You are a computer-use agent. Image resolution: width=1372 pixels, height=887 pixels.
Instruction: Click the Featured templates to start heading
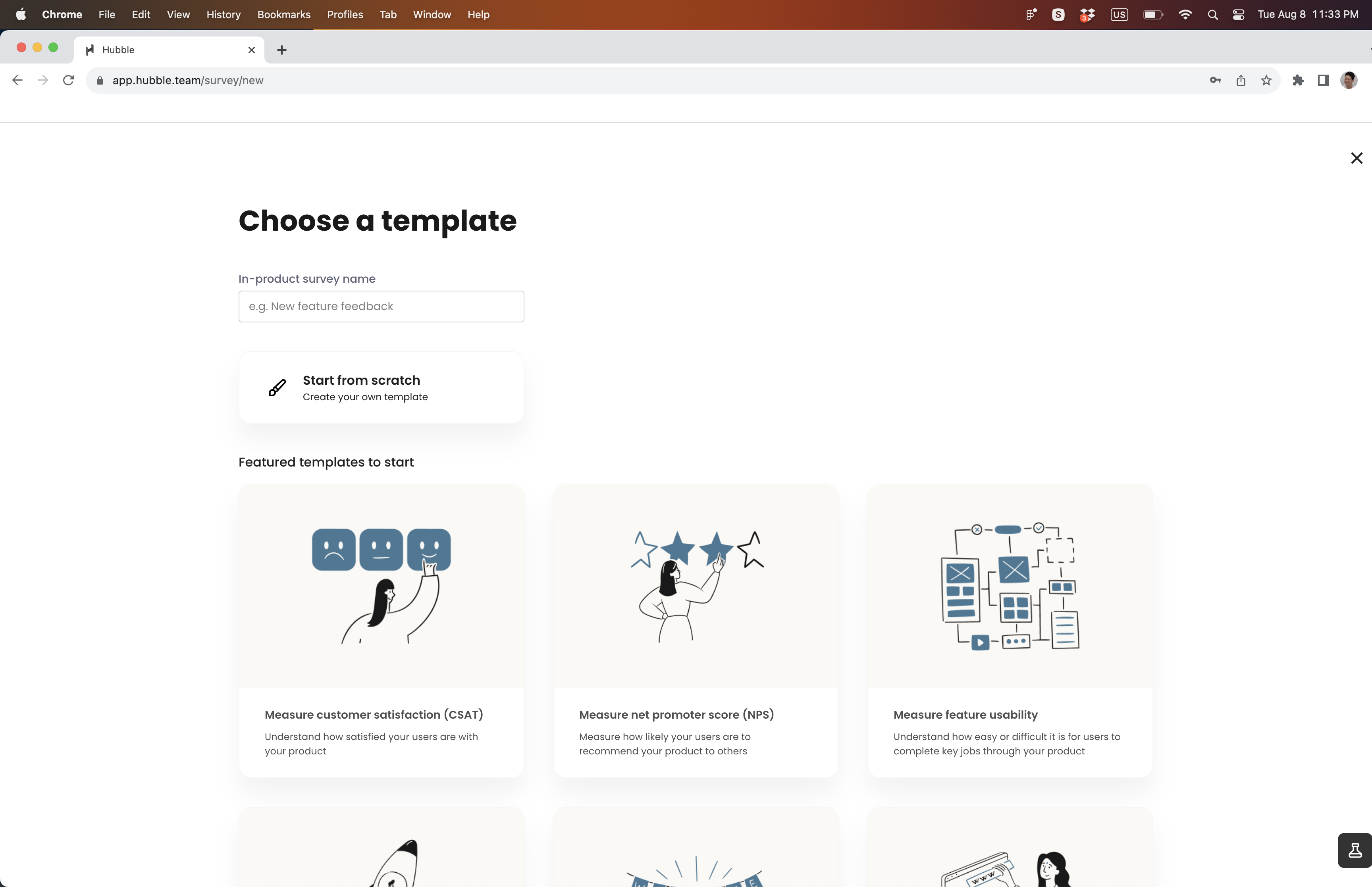326,462
